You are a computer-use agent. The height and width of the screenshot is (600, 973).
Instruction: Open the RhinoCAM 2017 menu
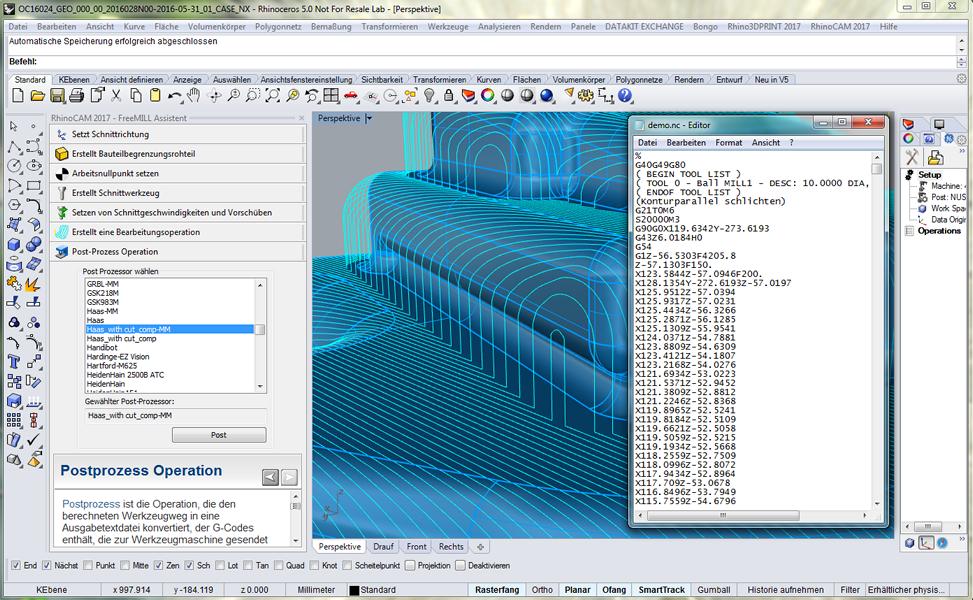click(840, 27)
